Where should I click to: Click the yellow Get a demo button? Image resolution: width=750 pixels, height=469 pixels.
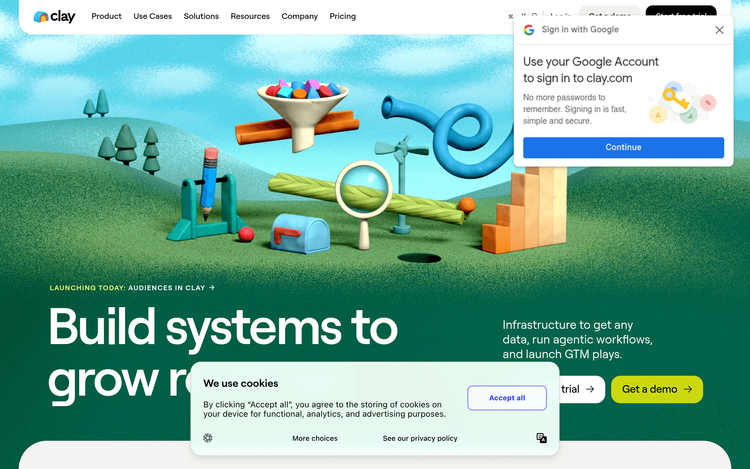point(657,389)
